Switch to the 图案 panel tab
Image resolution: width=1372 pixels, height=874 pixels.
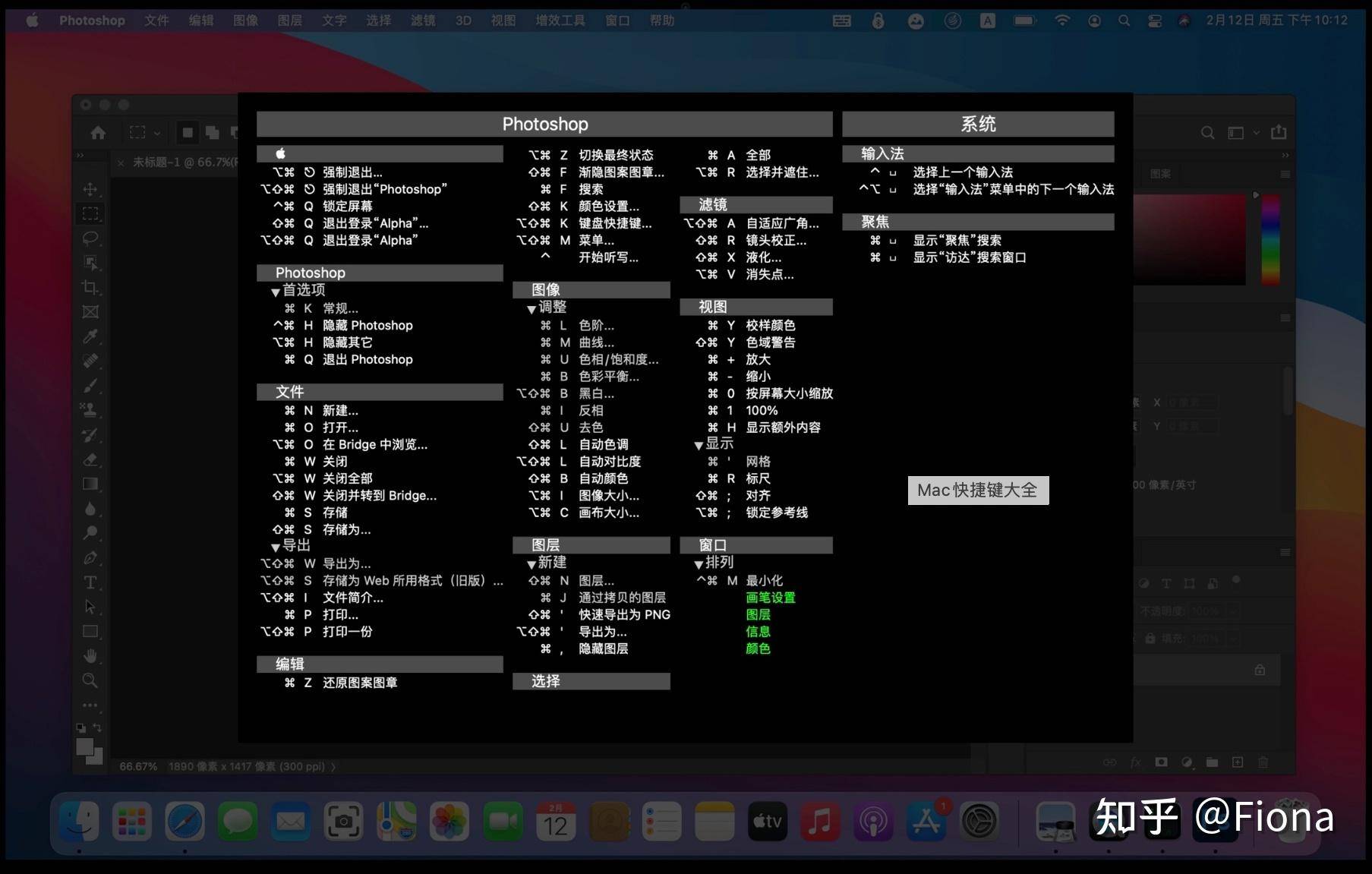coord(1160,174)
